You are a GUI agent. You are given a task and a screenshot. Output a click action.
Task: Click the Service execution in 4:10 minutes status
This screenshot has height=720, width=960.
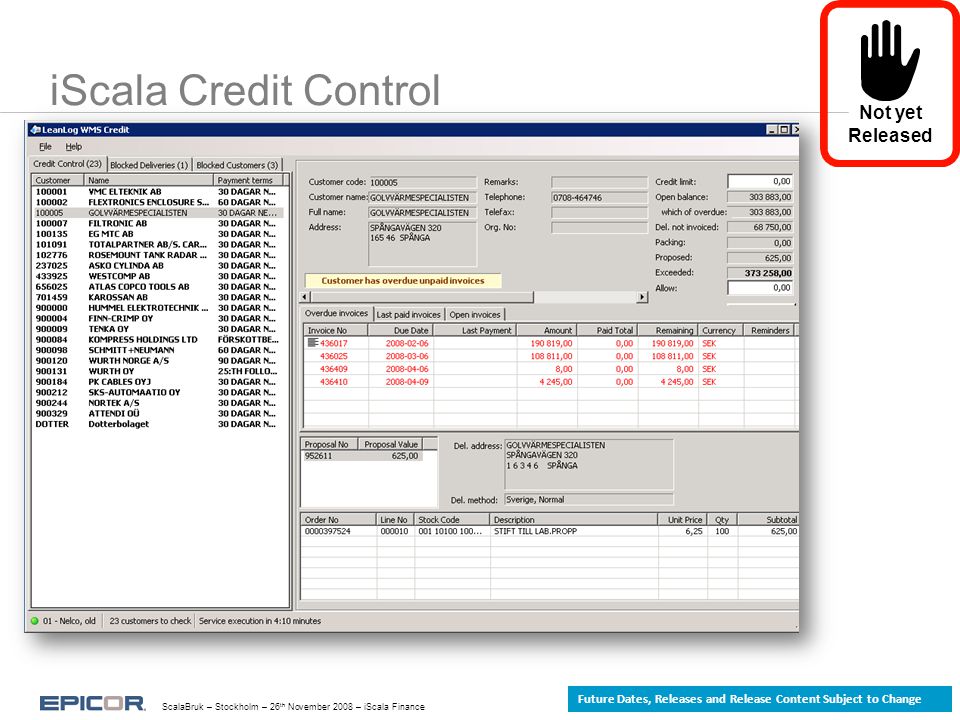(260, 621)
